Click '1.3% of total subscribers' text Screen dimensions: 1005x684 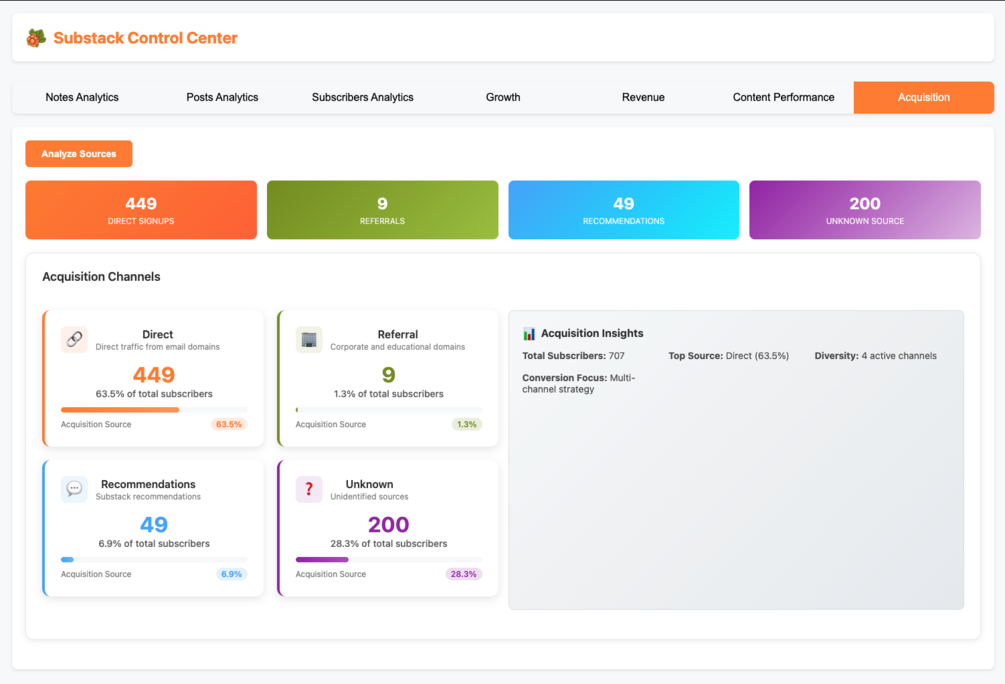click(388, 394)
